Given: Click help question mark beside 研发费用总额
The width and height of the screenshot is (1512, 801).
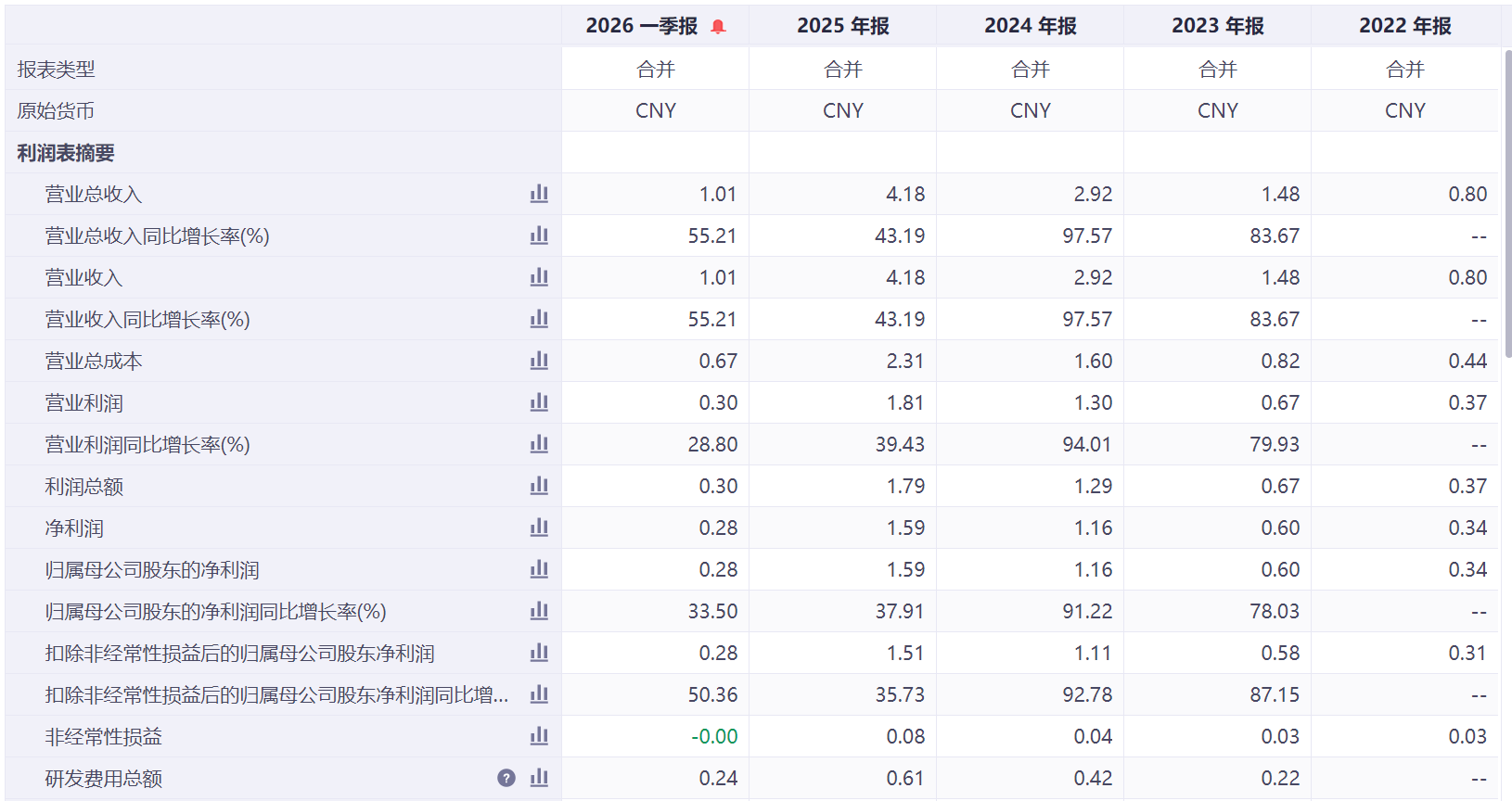Looking at the screenshot, I should pyautogui.click(x=506, y=778).
